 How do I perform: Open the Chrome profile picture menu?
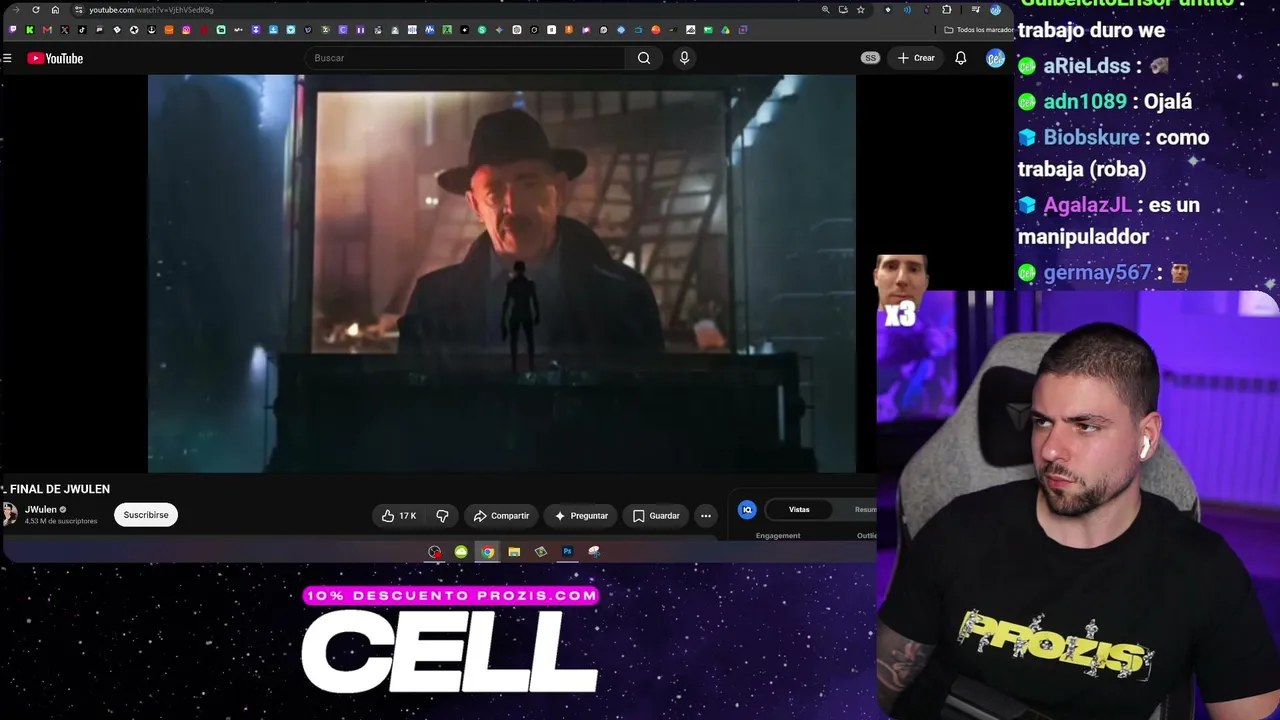click(995, 10)
